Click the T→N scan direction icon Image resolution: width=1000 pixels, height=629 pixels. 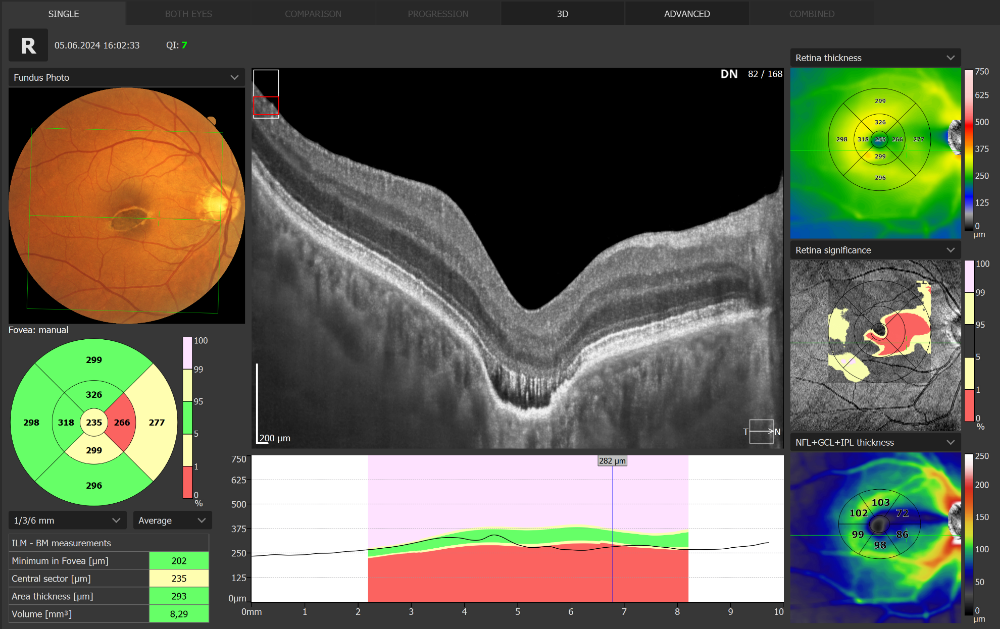pyautogui.click(x=761, y=431)
